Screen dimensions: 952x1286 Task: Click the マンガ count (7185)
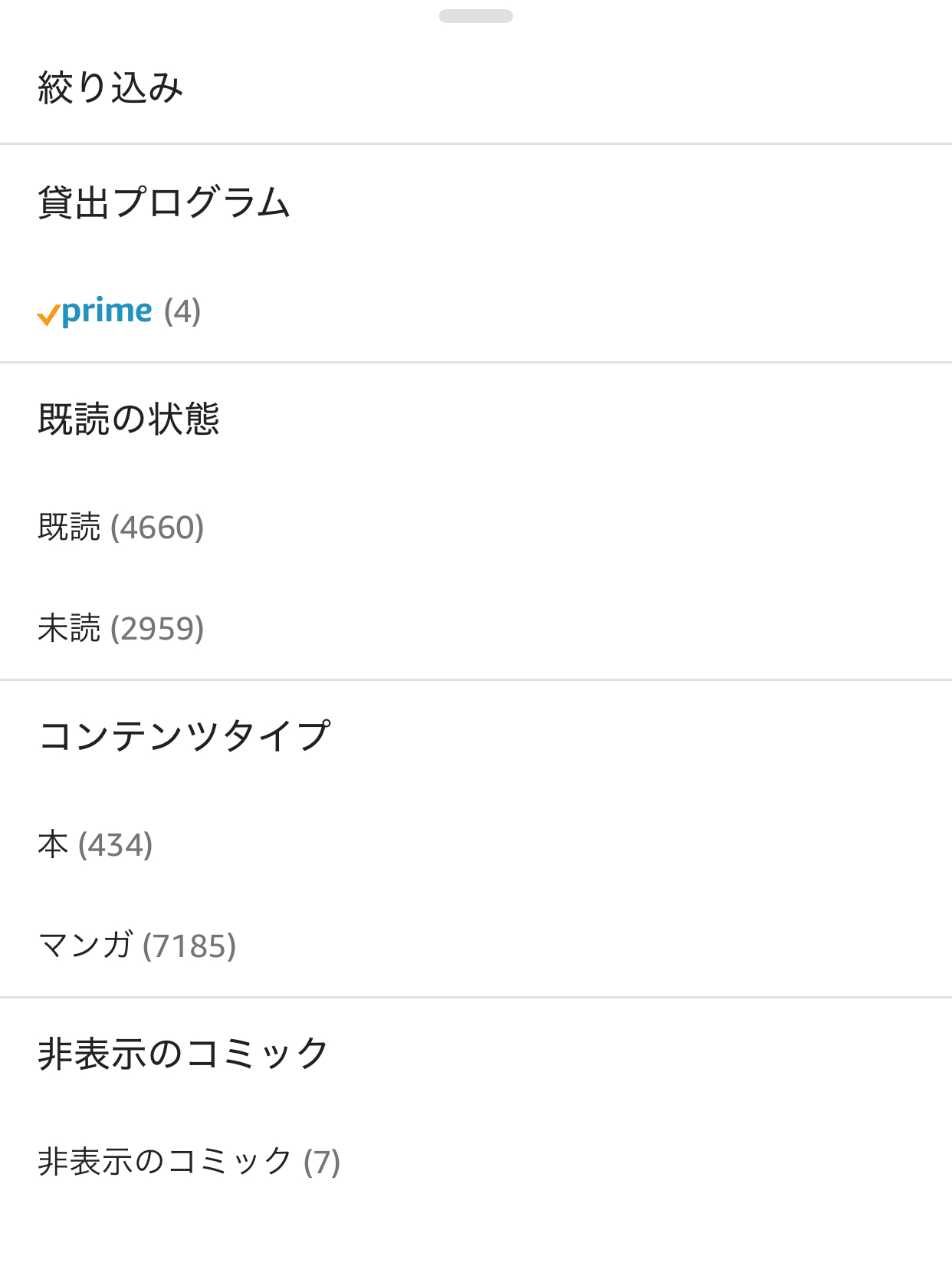(x=189, y=946)
